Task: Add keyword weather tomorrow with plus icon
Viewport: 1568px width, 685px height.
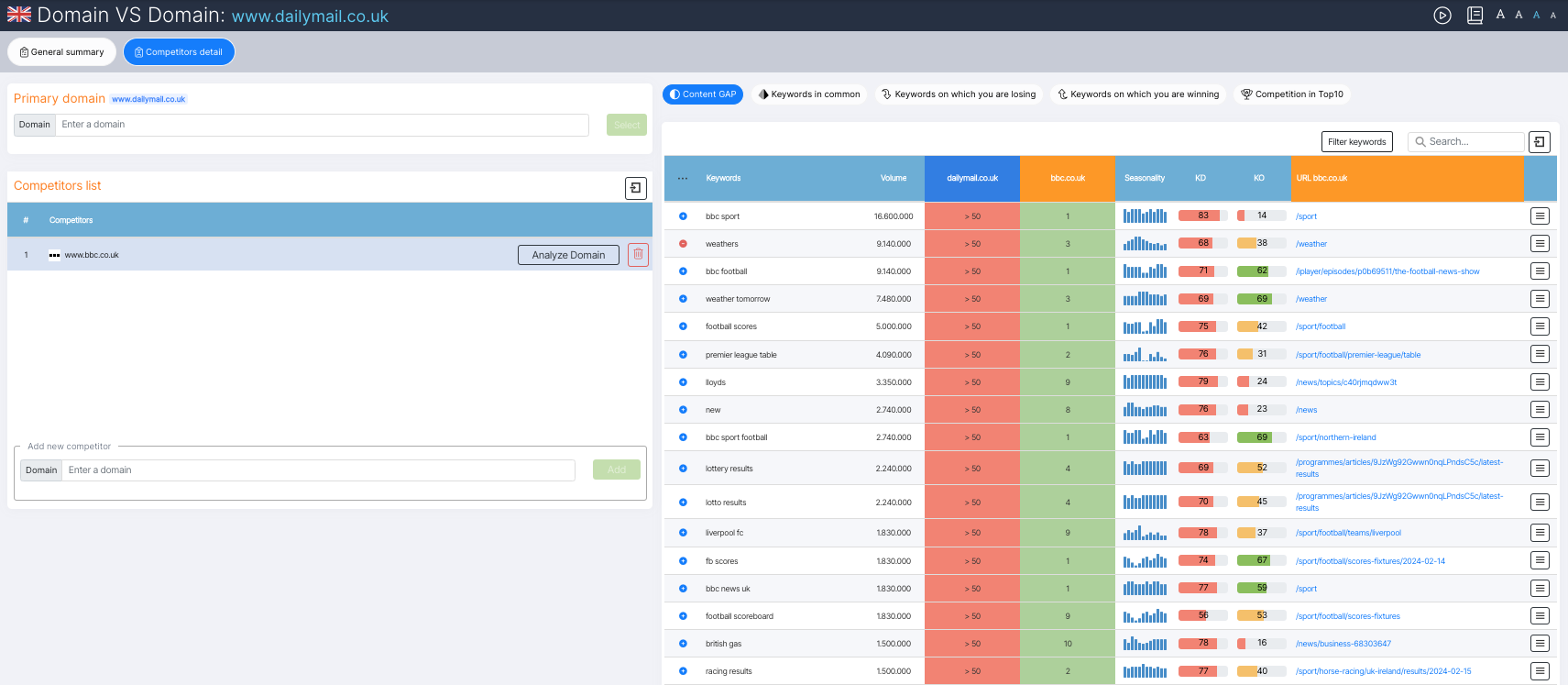Action: [x=683, y=299]
